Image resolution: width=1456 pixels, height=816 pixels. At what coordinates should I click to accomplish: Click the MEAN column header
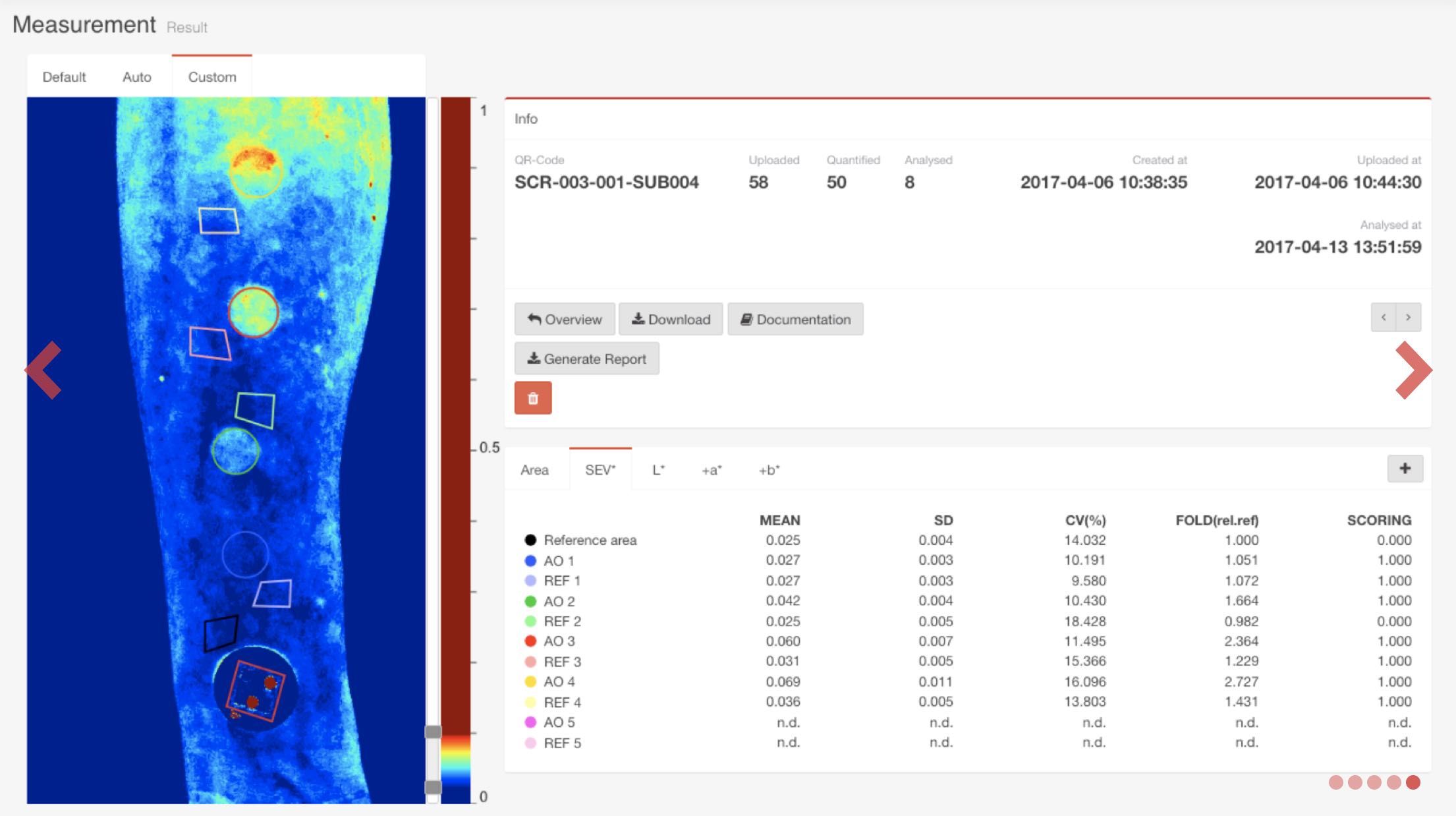pos(780,520)
